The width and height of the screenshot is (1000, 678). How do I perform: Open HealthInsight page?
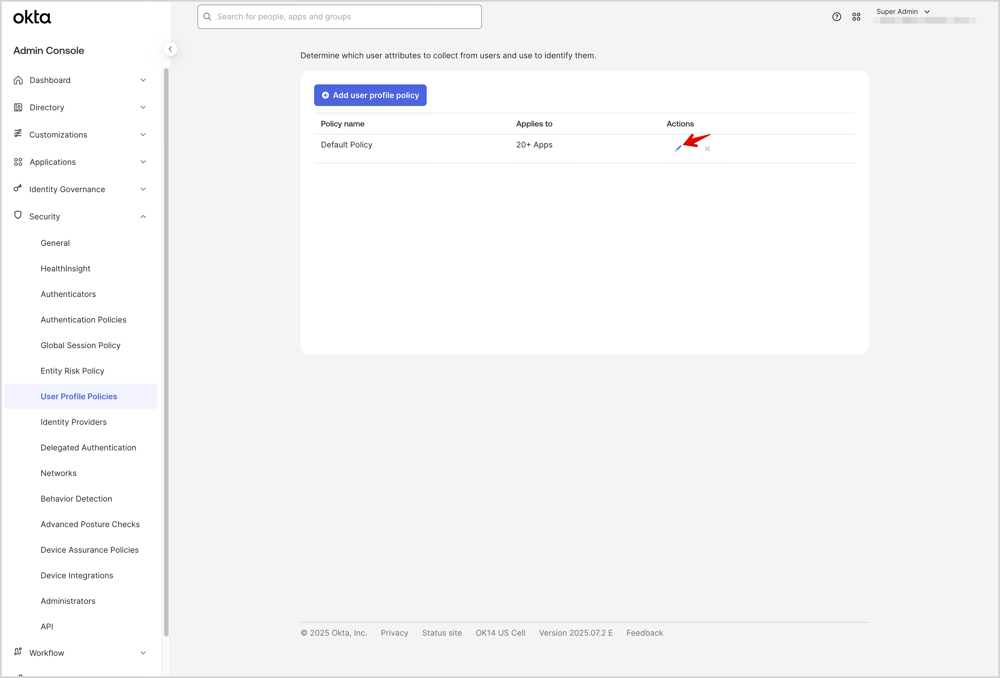point(66,269)
